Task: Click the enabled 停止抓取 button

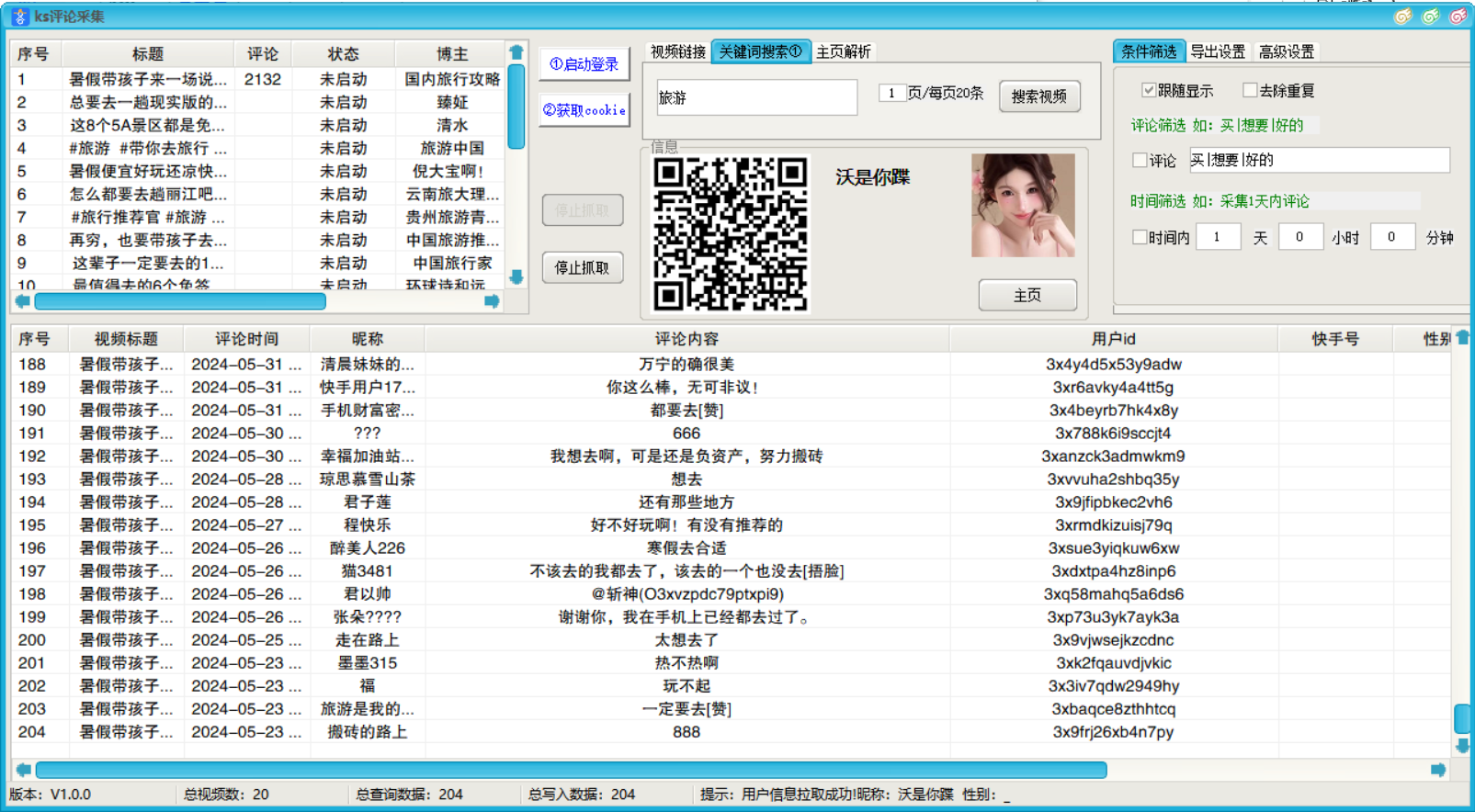Action: pos(583,267)
